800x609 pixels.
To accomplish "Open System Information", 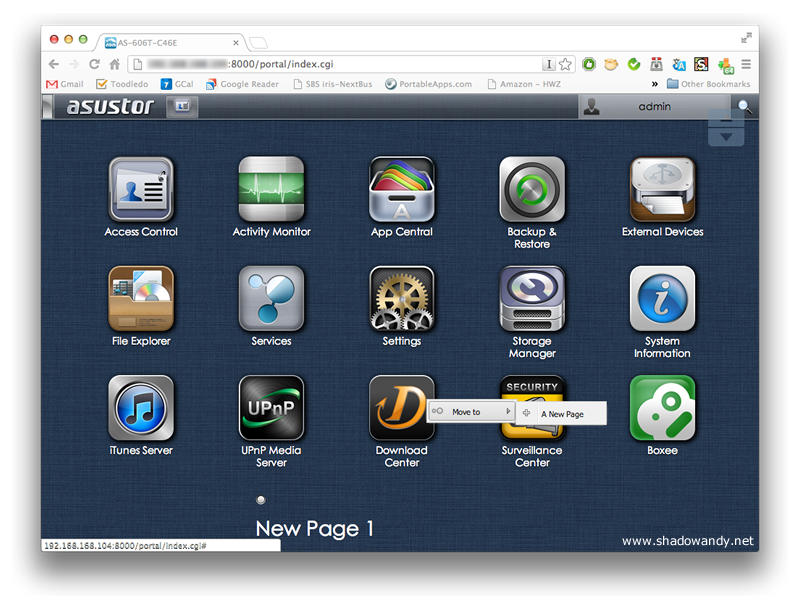I will 662,298.
